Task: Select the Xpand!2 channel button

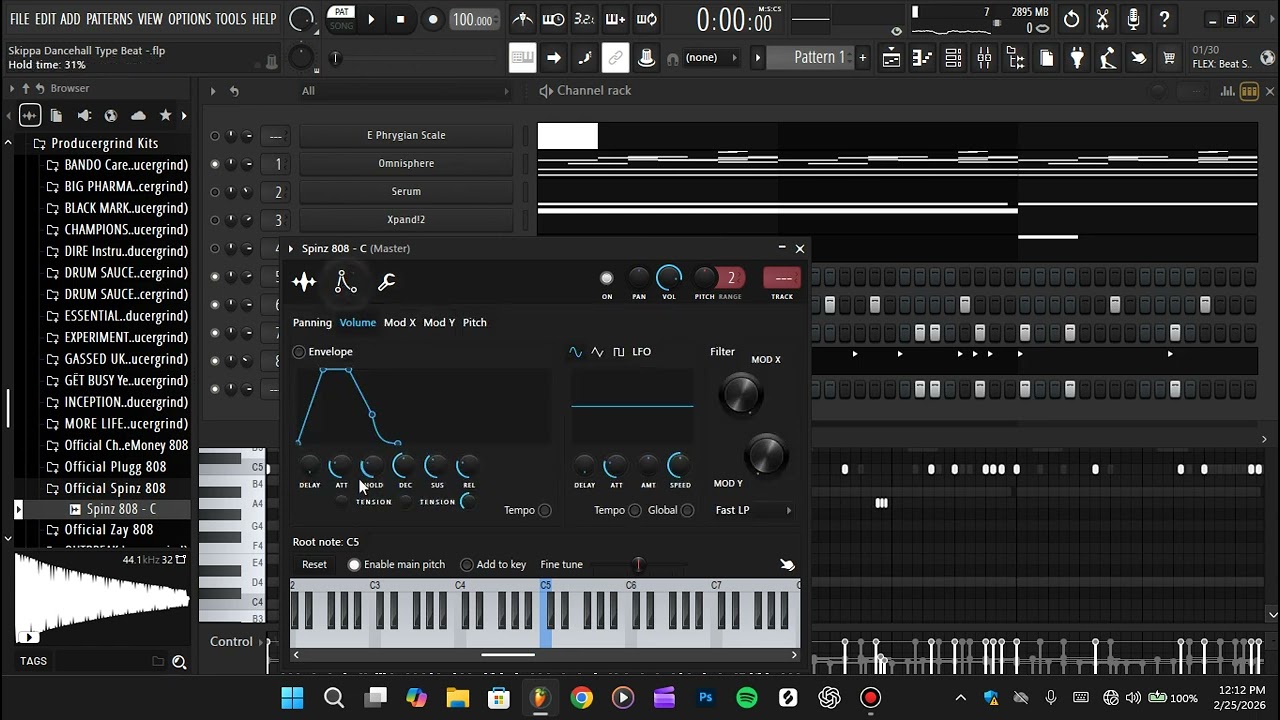Action: click(x=406, y=219)
